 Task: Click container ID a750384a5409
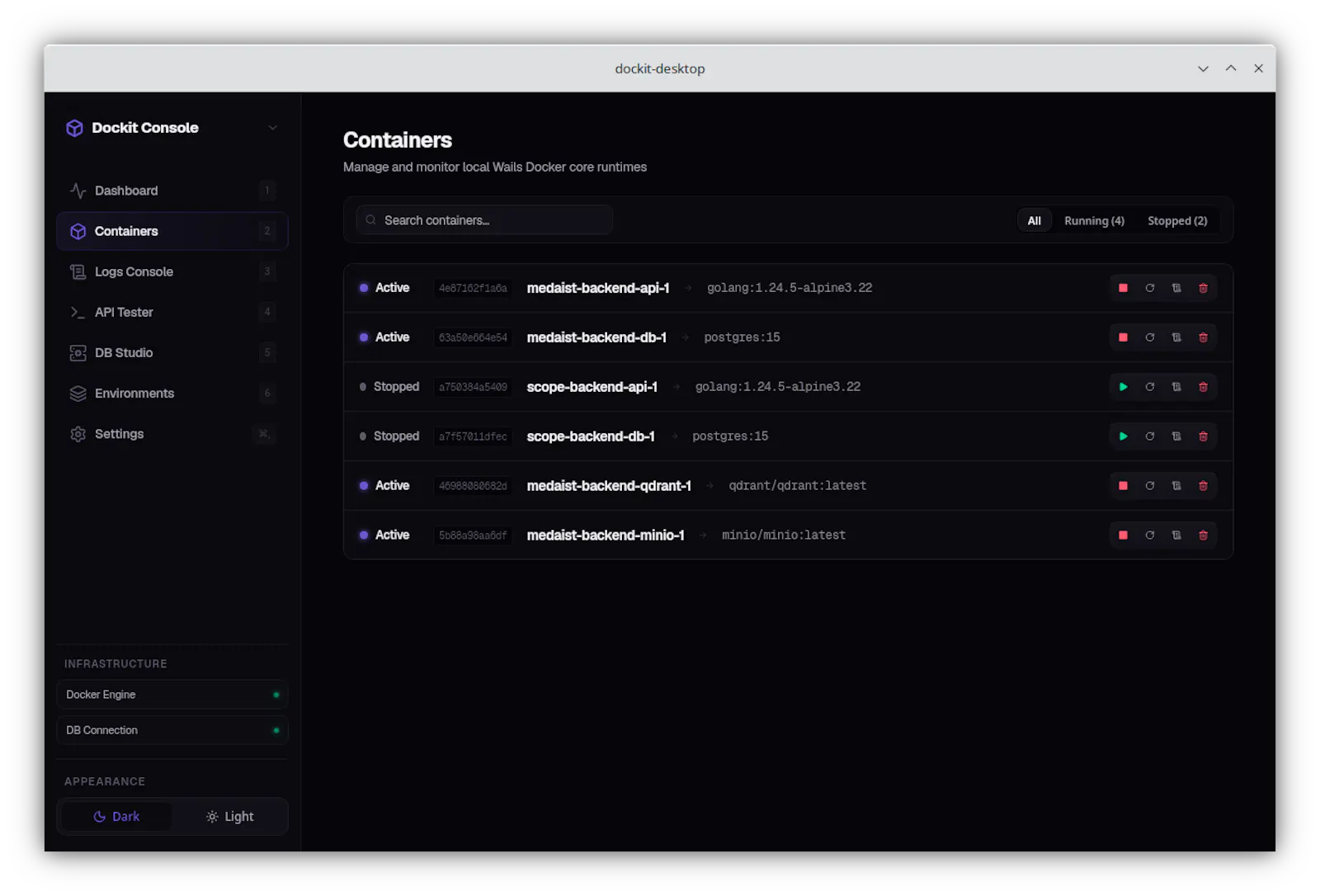[x=473, y=387]
